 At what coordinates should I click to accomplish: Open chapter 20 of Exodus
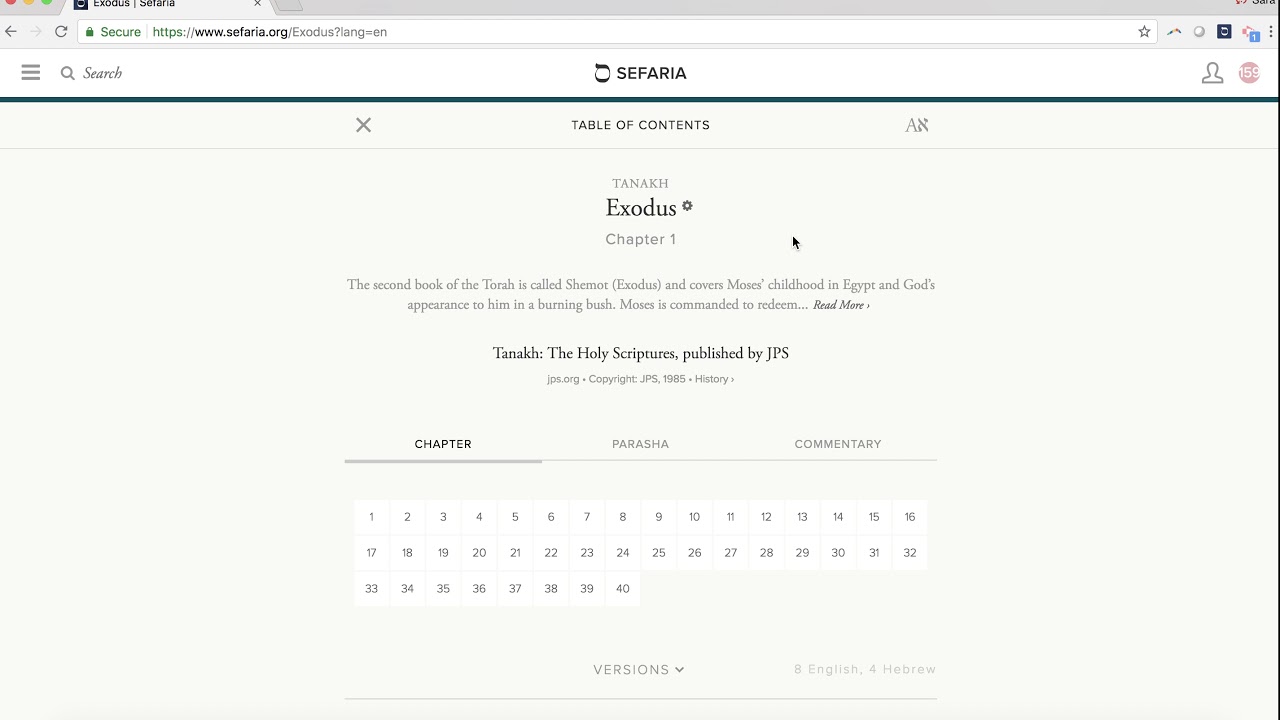point(479,553)
